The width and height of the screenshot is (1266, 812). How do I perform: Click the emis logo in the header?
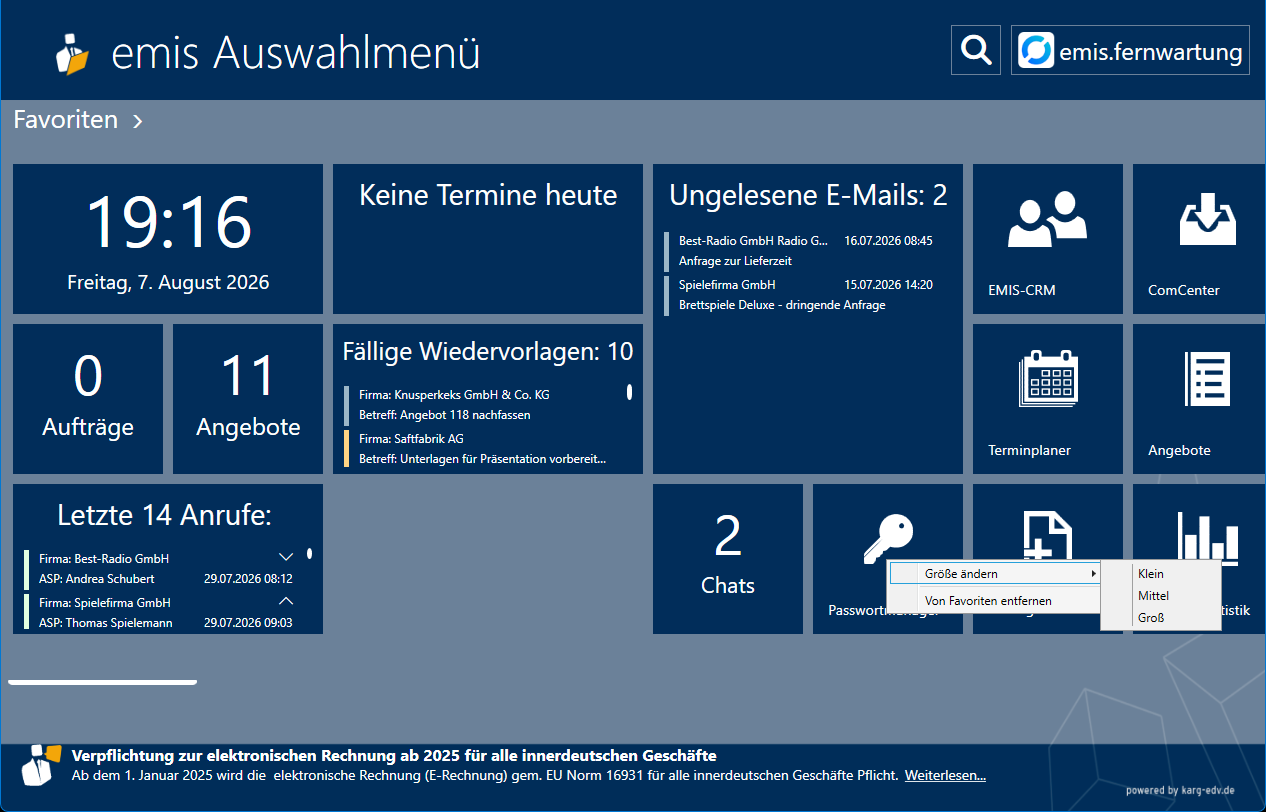pos(72,53)
